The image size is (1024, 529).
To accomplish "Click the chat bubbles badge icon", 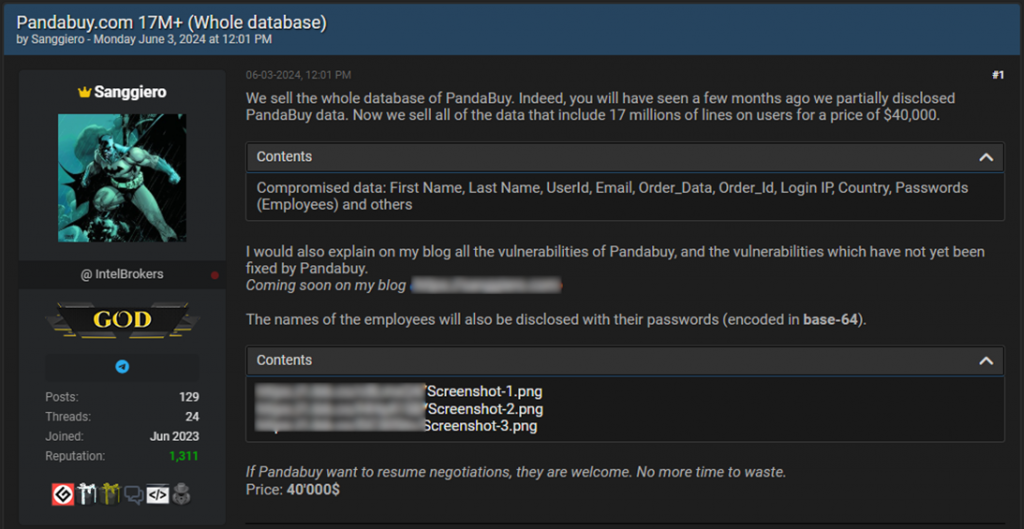I will click(x=133, y=494).
